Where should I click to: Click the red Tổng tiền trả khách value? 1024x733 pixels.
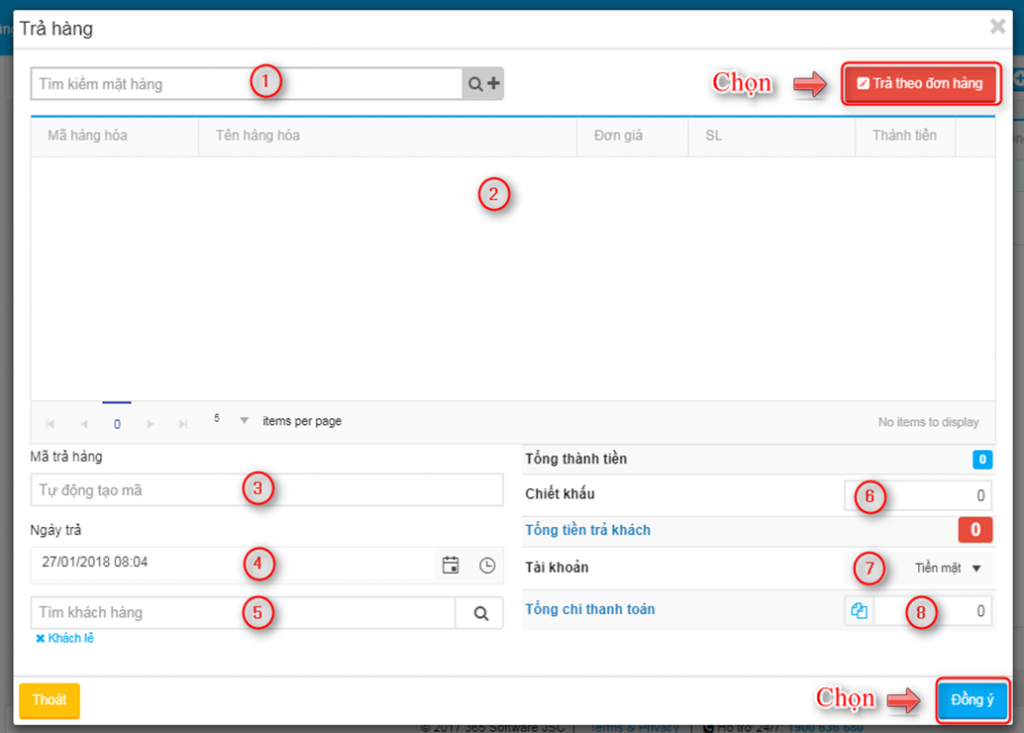click(975, 530)
